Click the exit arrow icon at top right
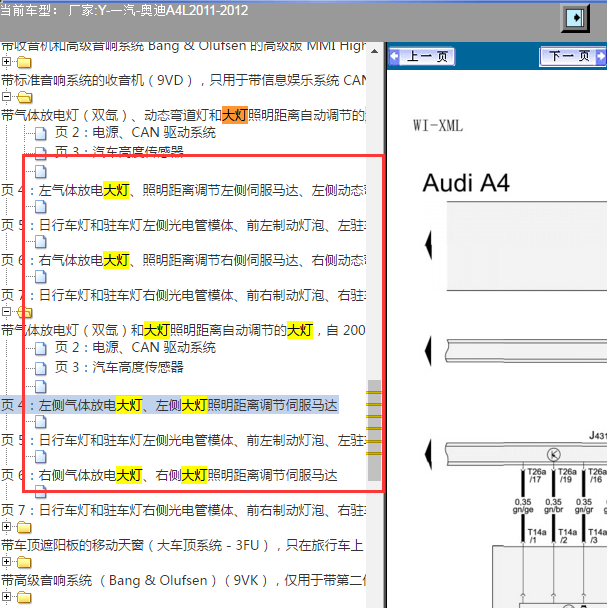The image size is (607, 608). click(575, 18)
